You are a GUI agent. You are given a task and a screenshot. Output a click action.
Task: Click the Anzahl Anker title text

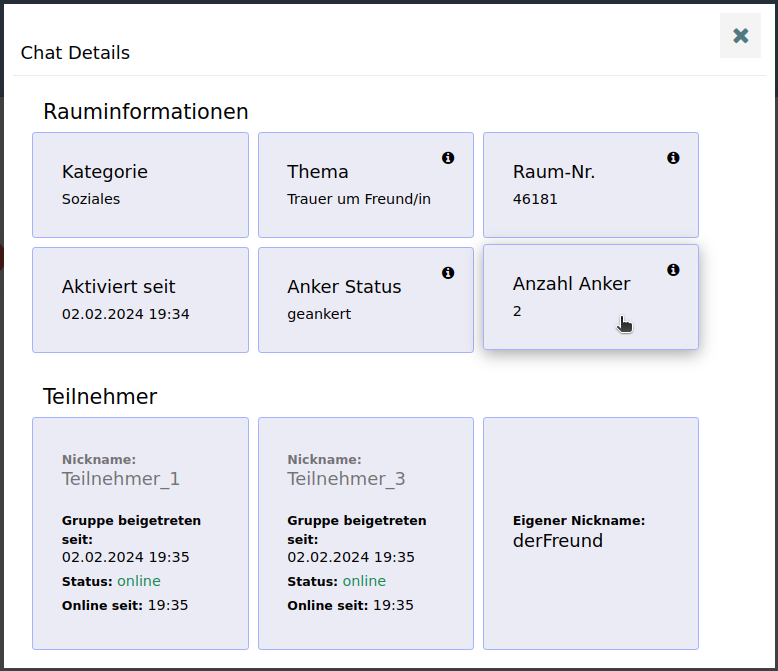coord(571,284)
